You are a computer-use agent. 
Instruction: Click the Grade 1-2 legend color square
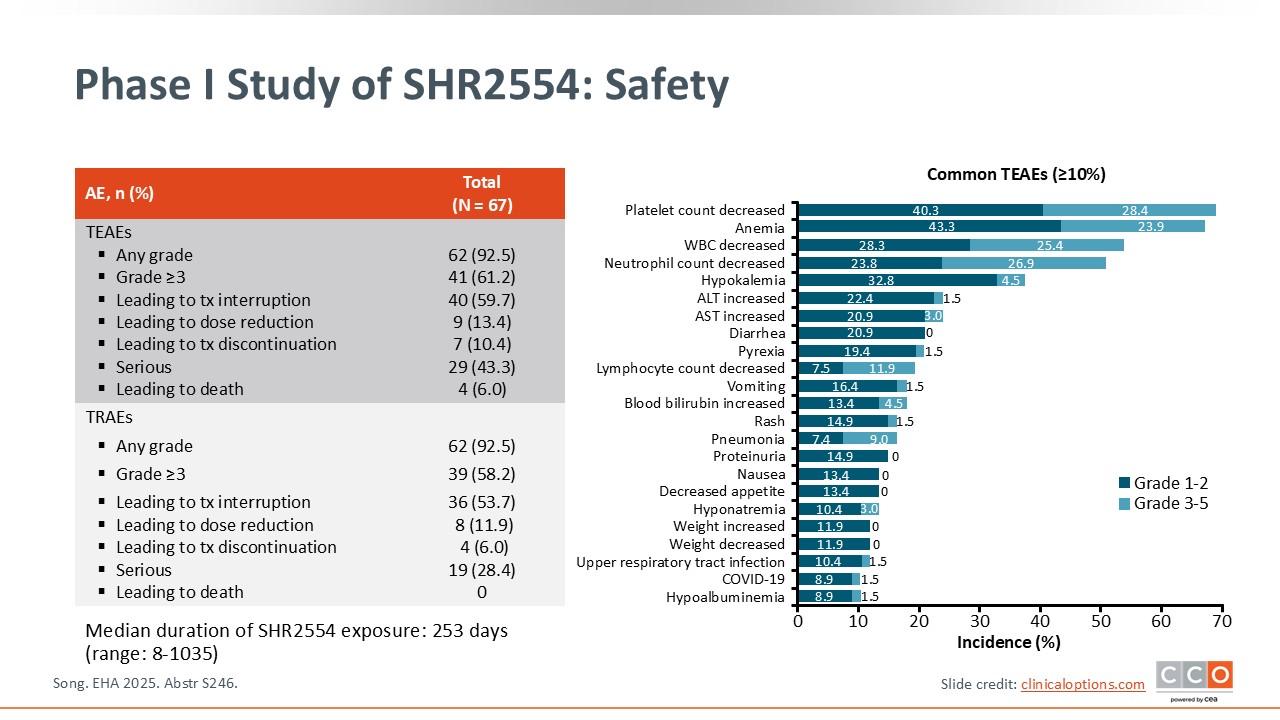[1124, 483]
